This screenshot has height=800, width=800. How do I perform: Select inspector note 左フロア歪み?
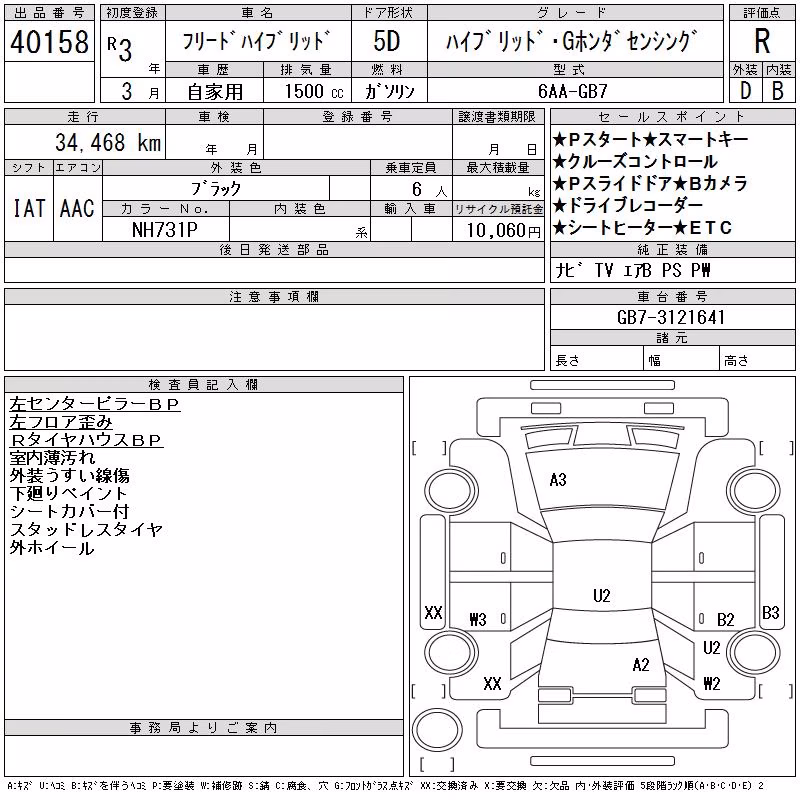pyautogui.click(x=61, y=422)
